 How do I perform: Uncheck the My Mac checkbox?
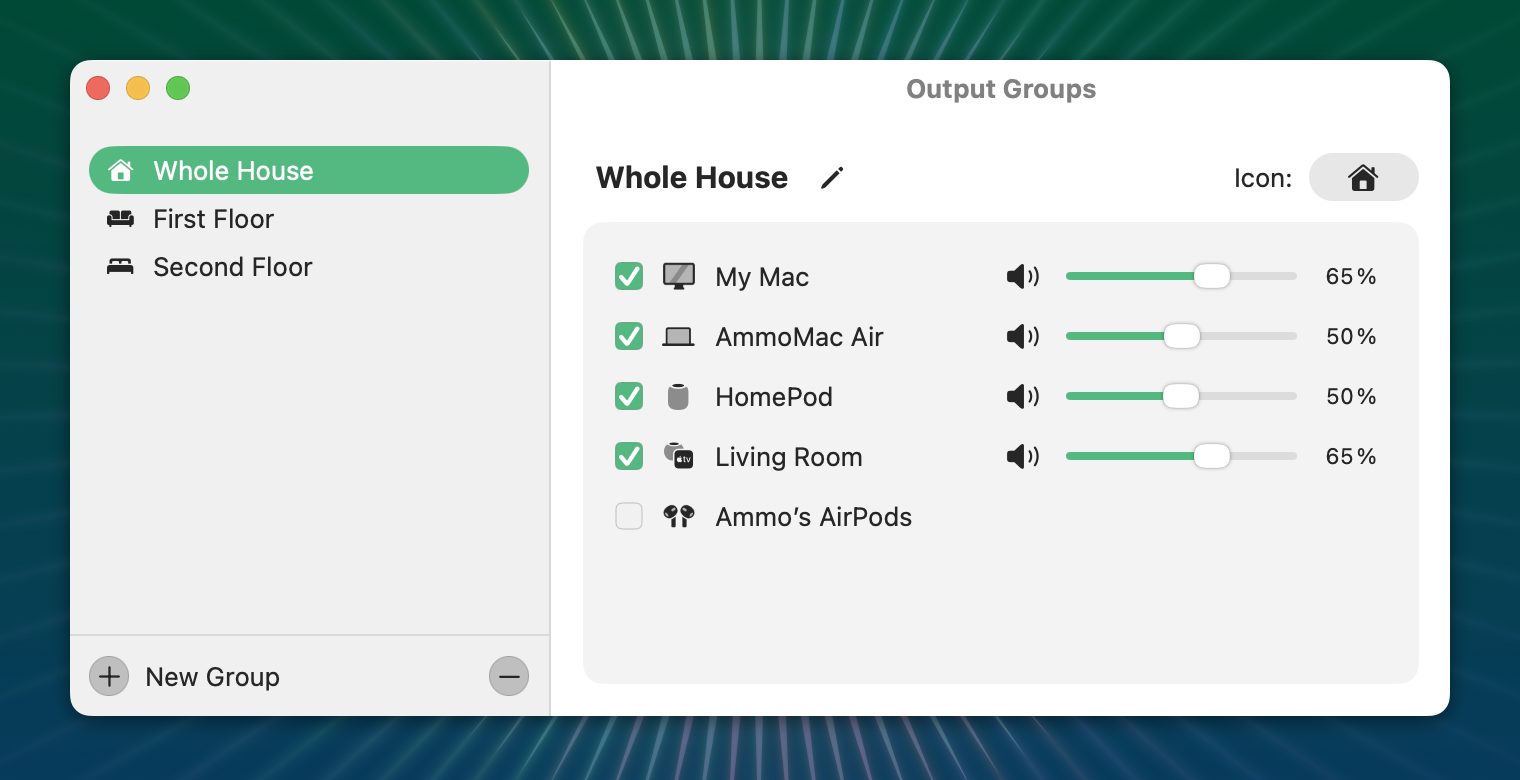click(x=629, y=276)
